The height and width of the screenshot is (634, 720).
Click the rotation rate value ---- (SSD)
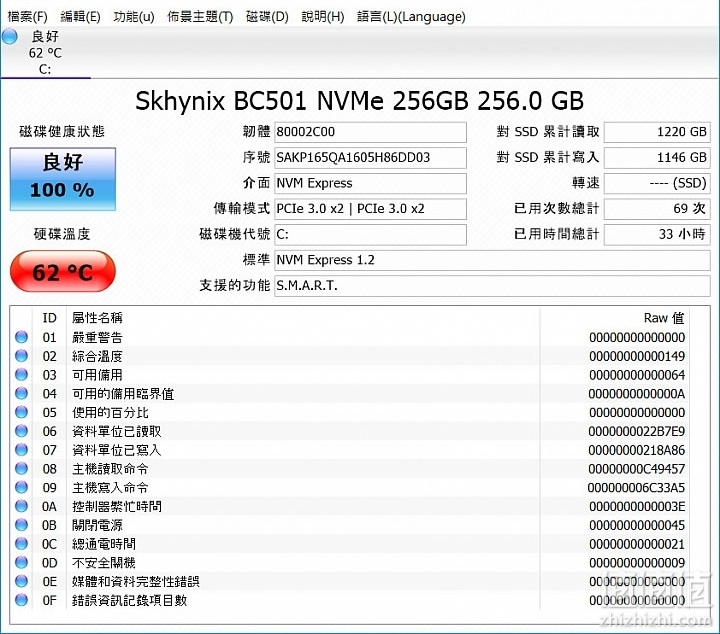[657, 183]
